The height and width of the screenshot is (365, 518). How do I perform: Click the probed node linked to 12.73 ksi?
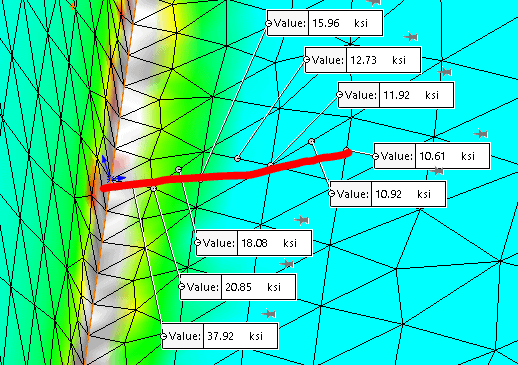(237, 158)
